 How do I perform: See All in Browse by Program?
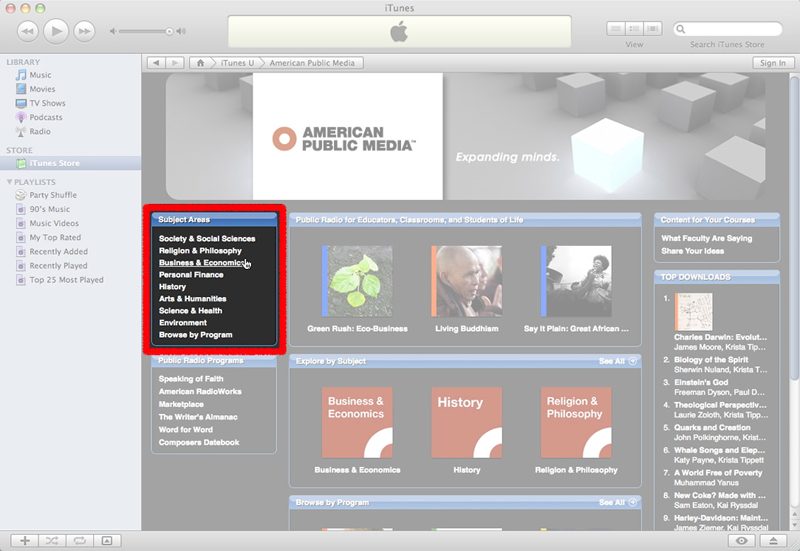[617, 503]
